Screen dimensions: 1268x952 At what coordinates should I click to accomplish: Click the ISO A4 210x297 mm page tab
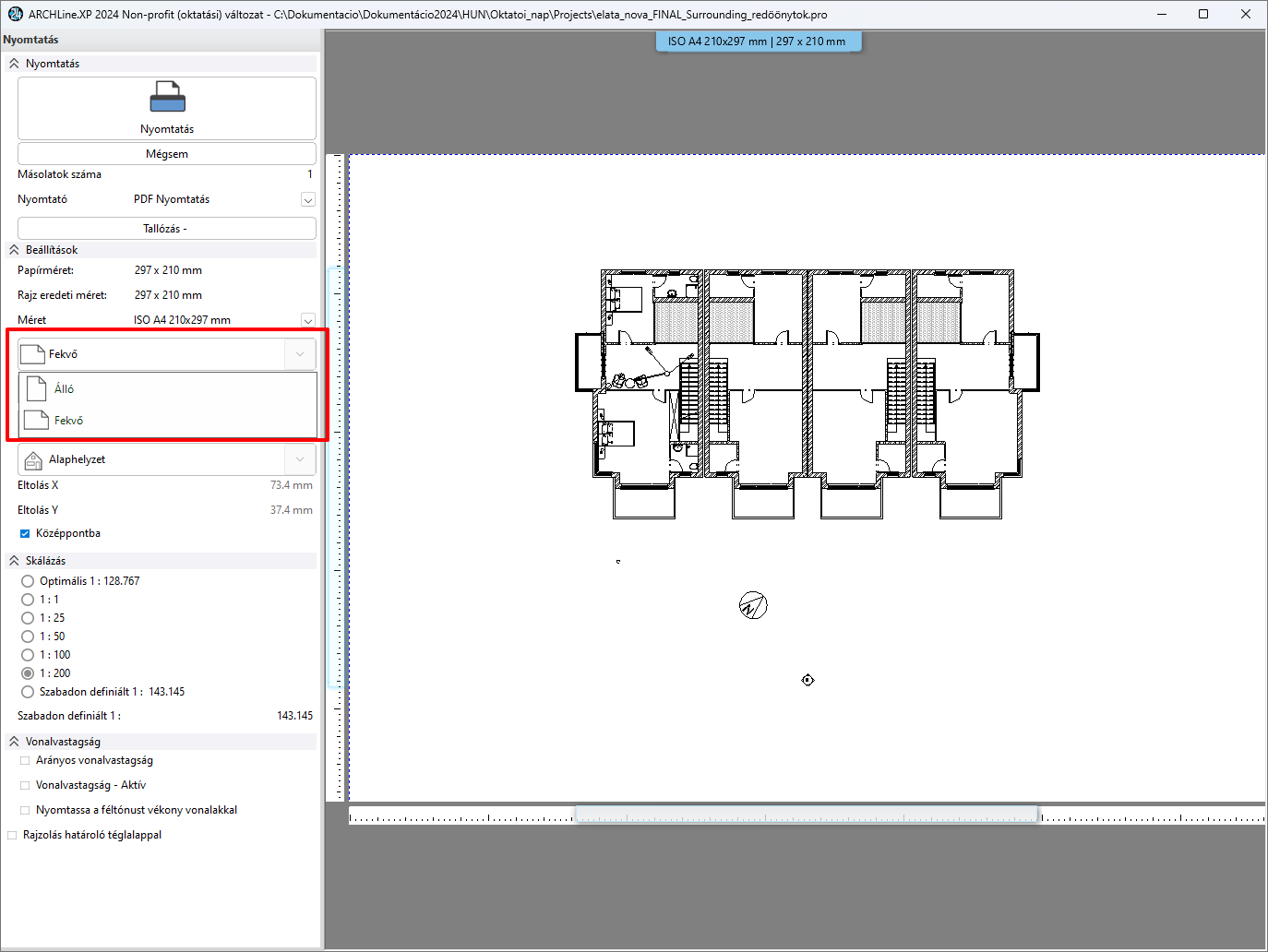(x=758, y=42)
